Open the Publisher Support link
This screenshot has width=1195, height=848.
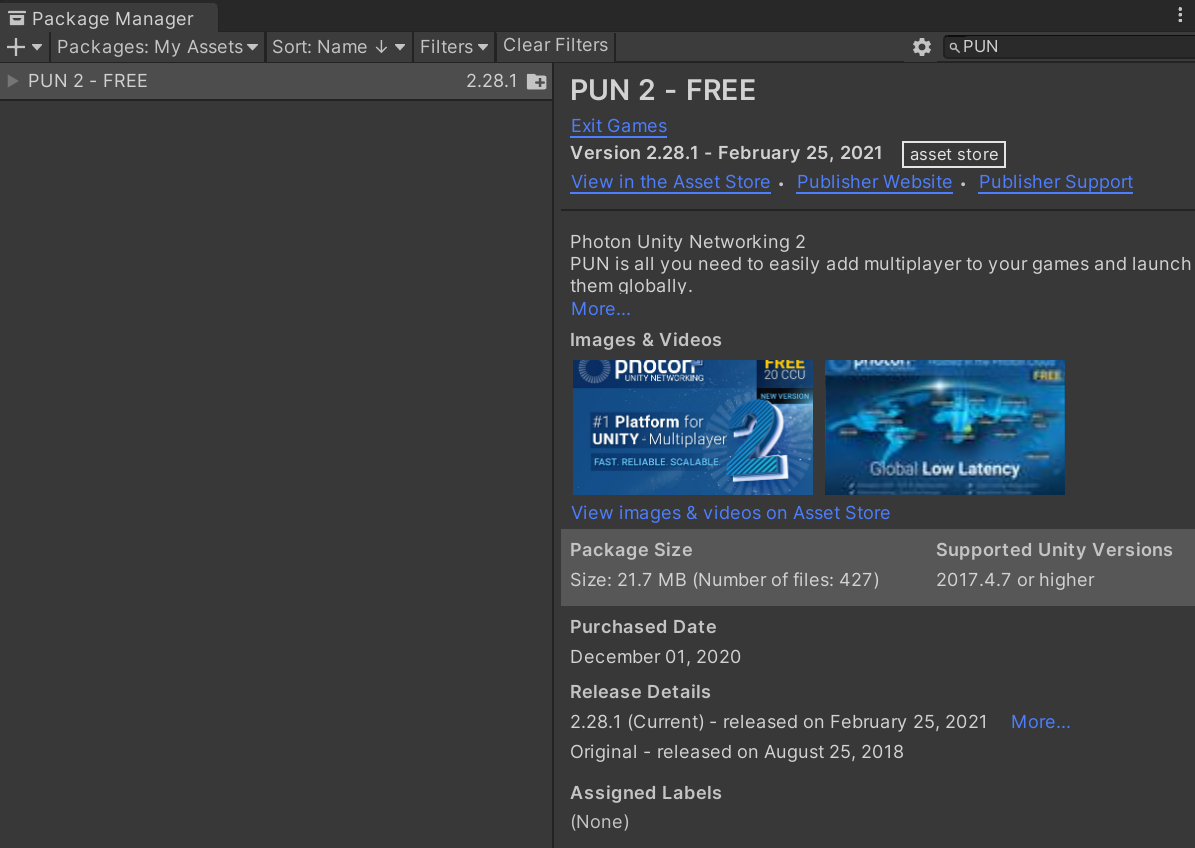(1056, 182)
